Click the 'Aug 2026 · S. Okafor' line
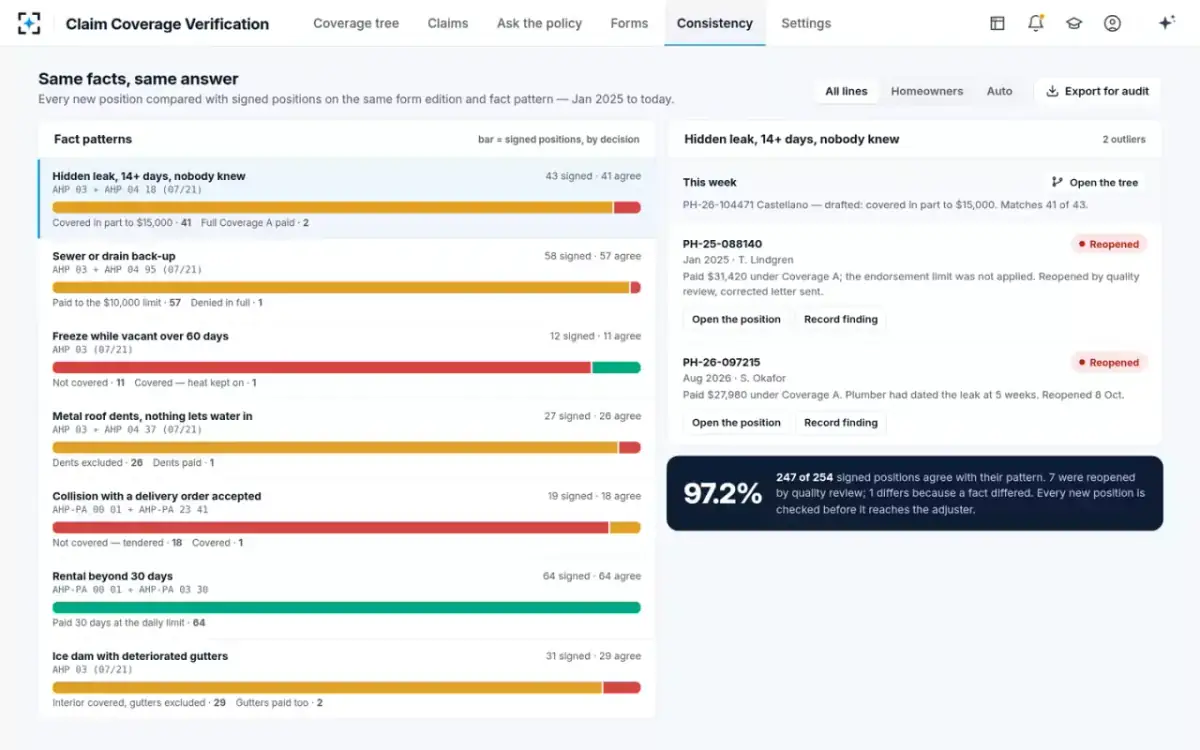 (x=735, y=378)
